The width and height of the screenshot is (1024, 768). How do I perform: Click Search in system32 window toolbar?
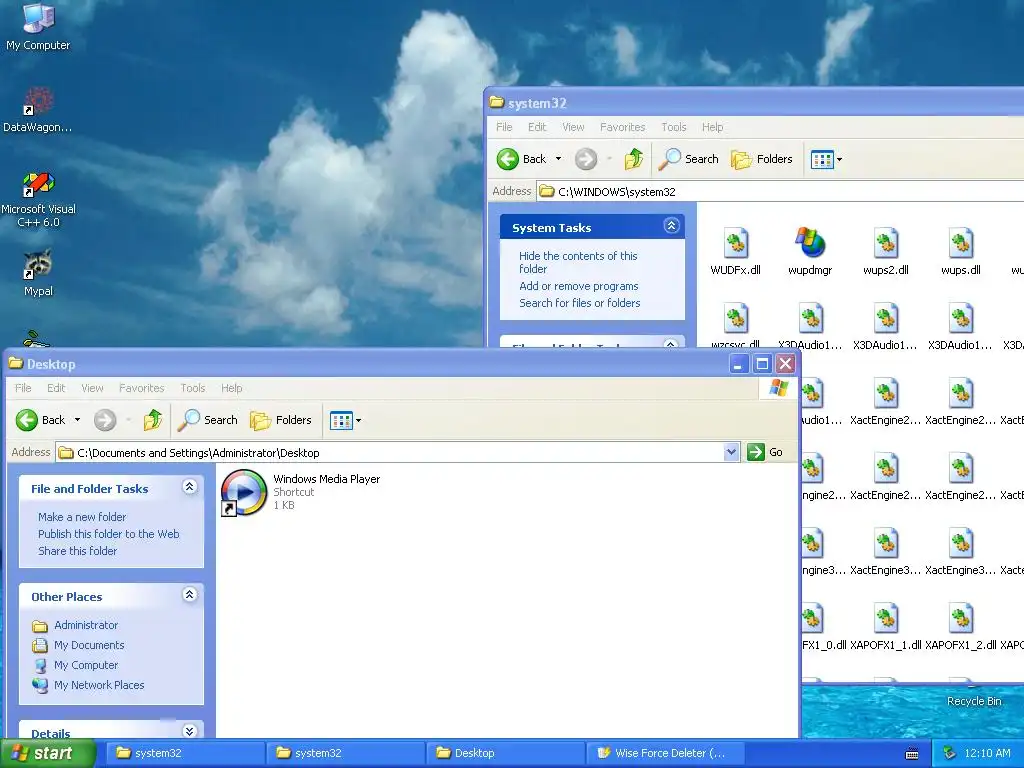point(688,159)
